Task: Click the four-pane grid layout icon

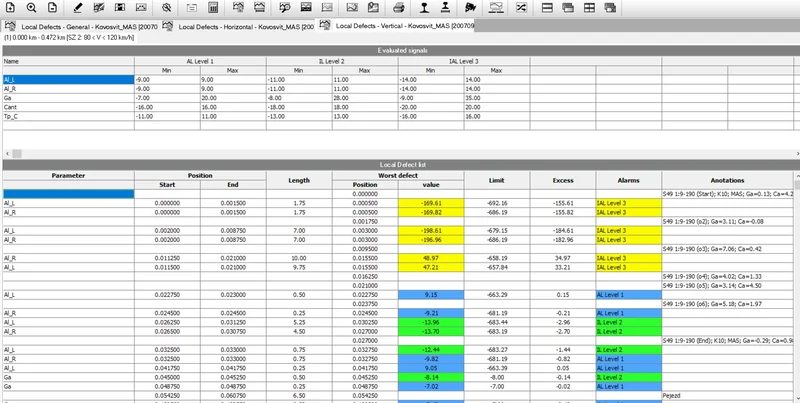Action: 589,8
